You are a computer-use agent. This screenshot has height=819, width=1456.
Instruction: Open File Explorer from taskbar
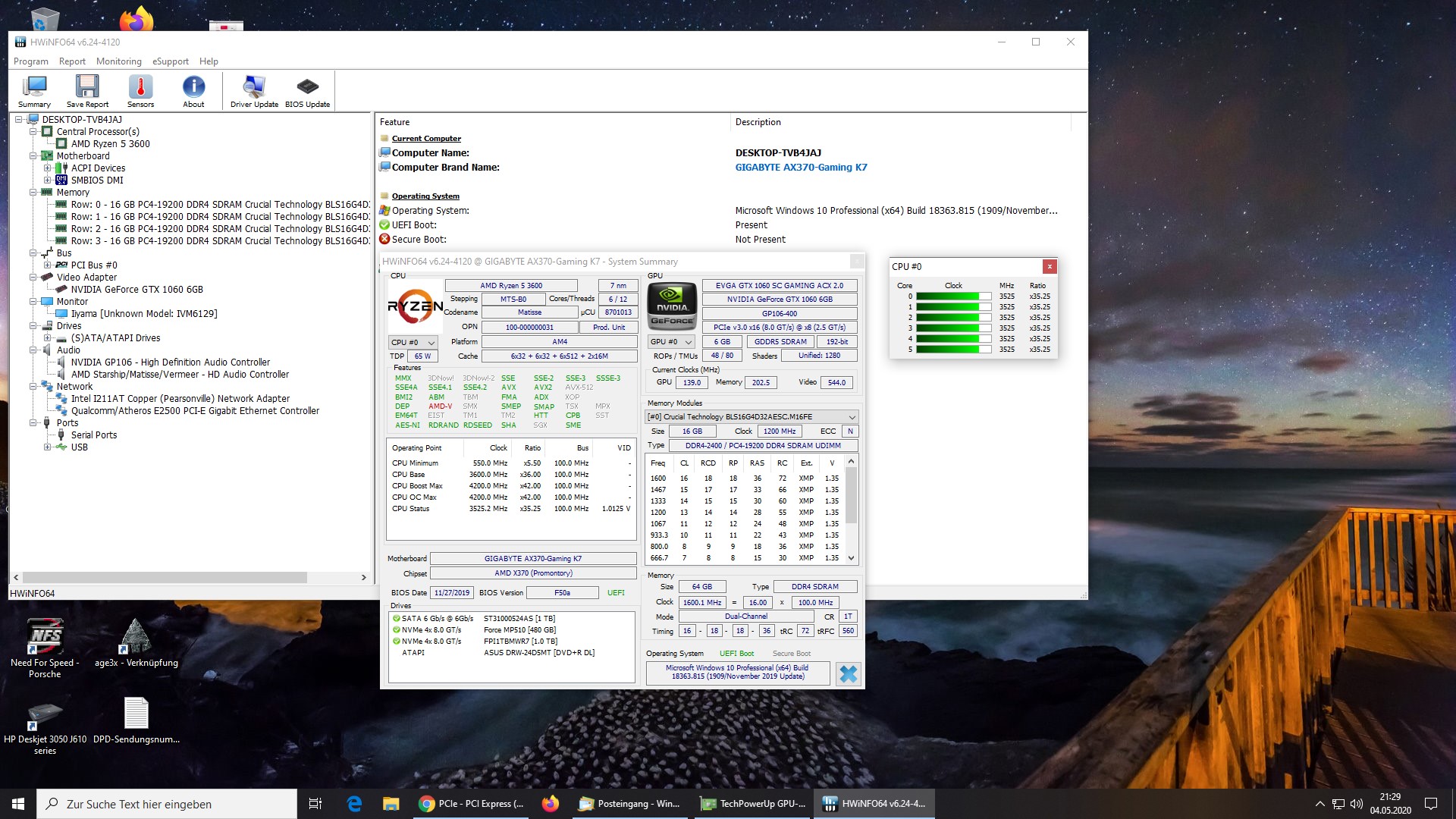pos(391,804)
